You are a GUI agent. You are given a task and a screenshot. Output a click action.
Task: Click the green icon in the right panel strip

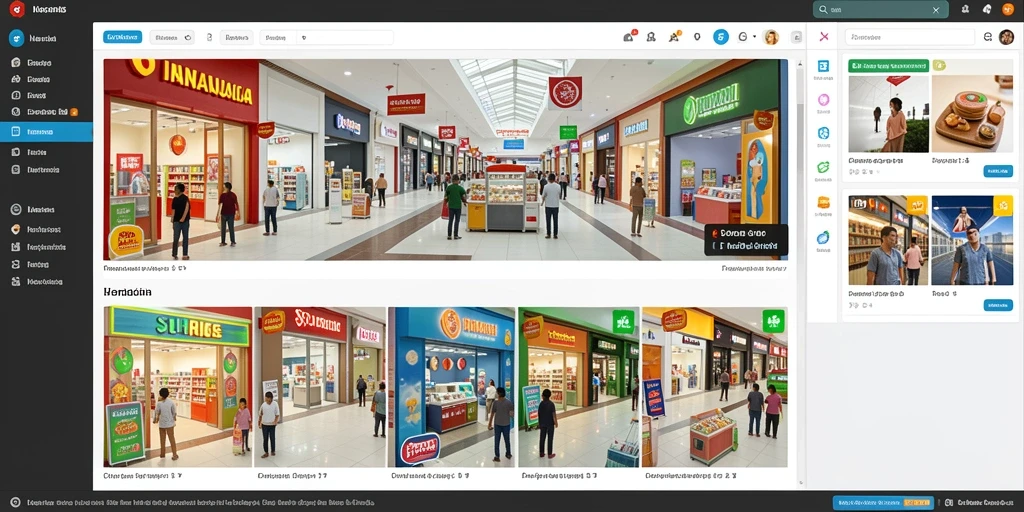click(x=824, y=168)
